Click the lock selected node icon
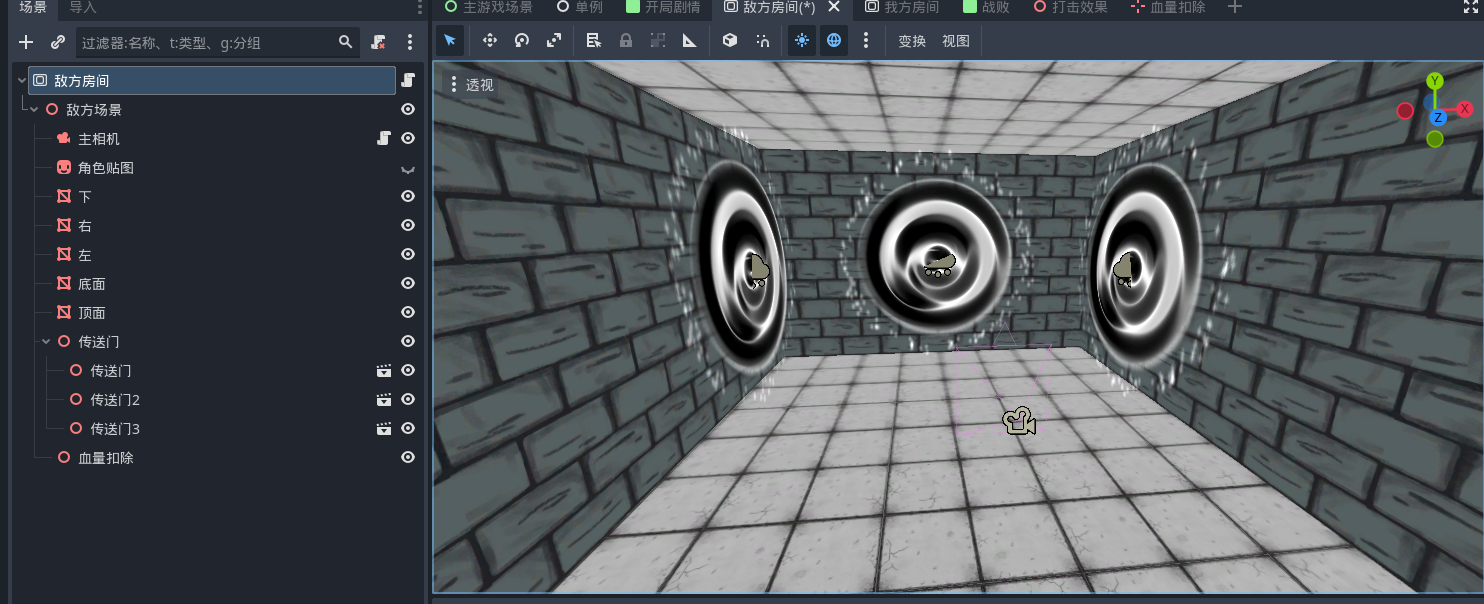1484x604 pixels. coord(626,41)
